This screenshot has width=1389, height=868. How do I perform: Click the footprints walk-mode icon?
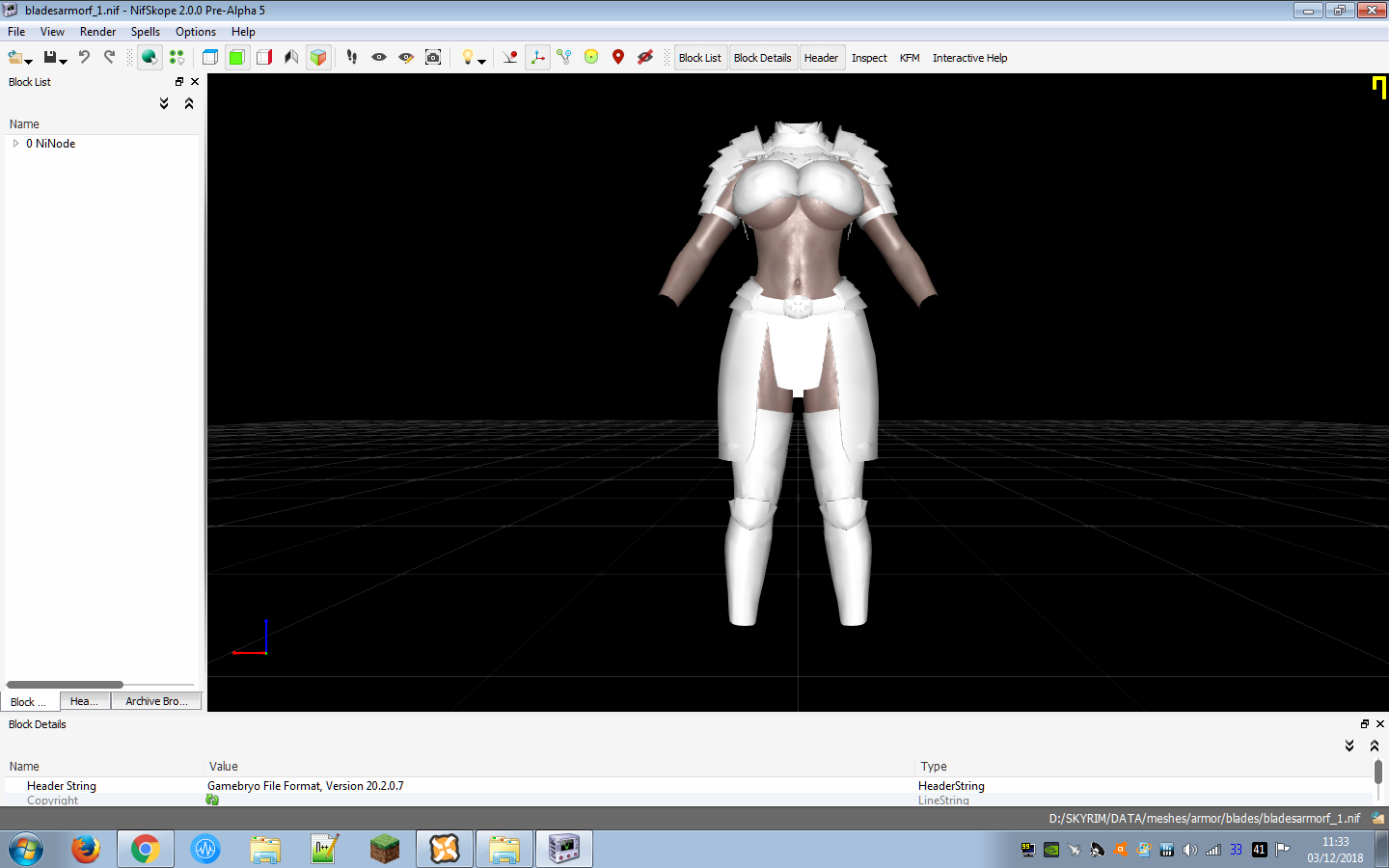tap(352, 58)
